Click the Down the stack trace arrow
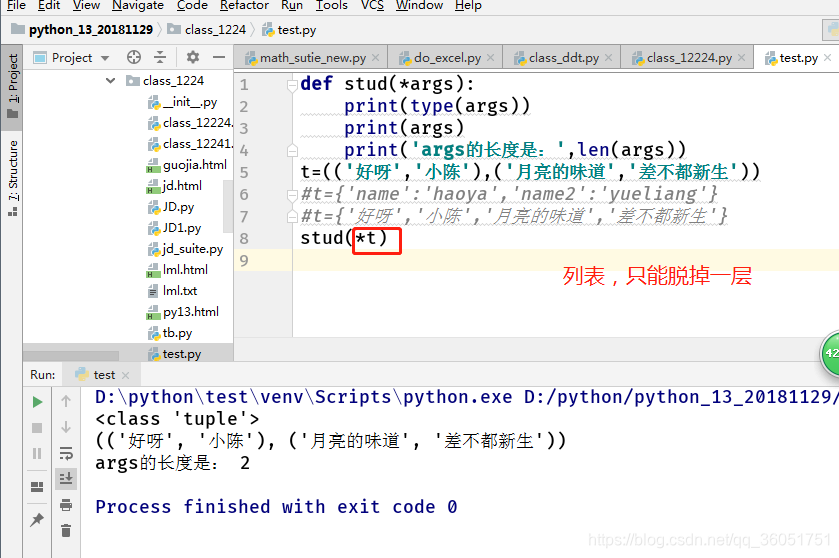Image resolution: width=839 pixels, height=558 pixels. [x=66, y=427]
